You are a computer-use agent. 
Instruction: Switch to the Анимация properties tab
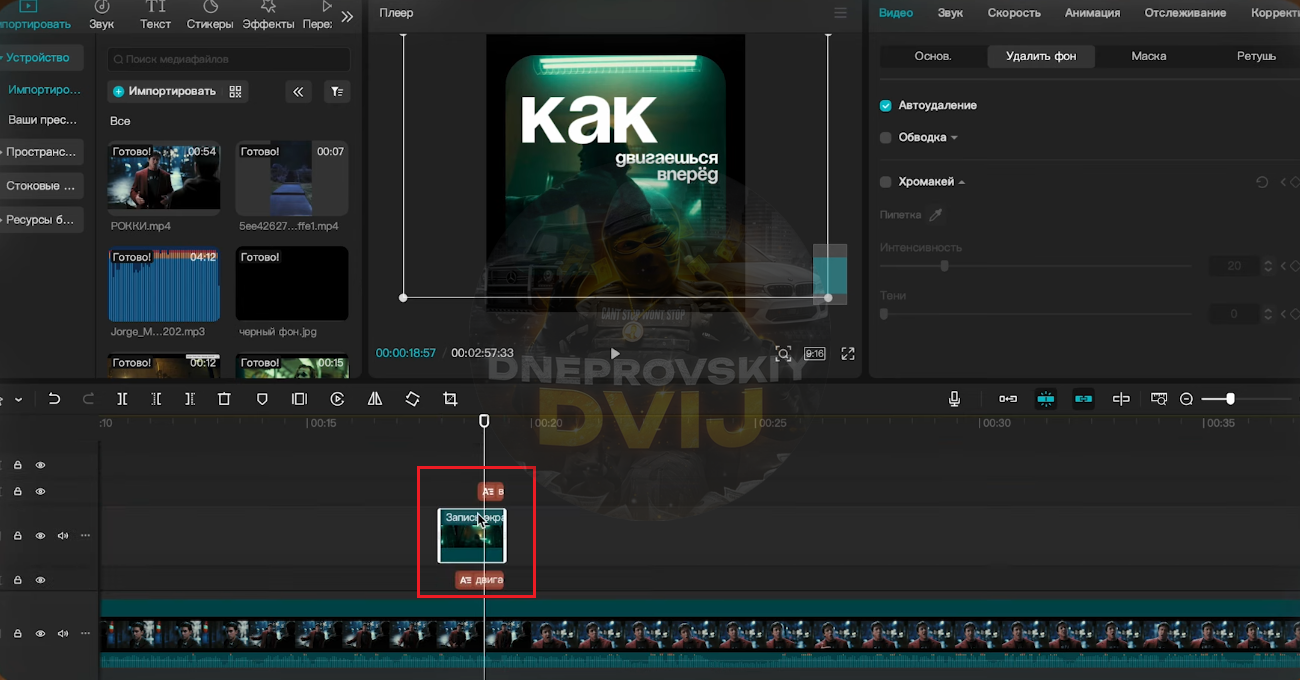[1092, 13]
